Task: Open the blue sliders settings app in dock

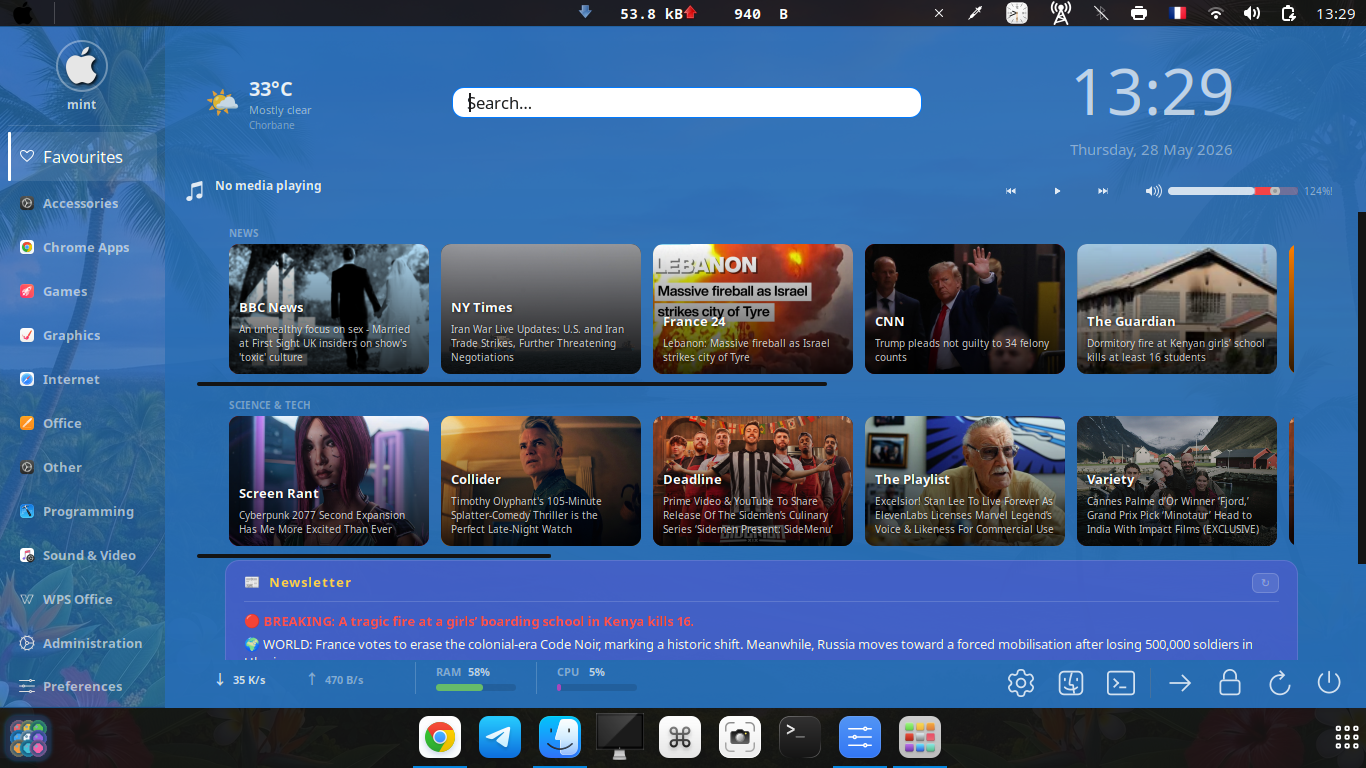Action: point(860,738)
